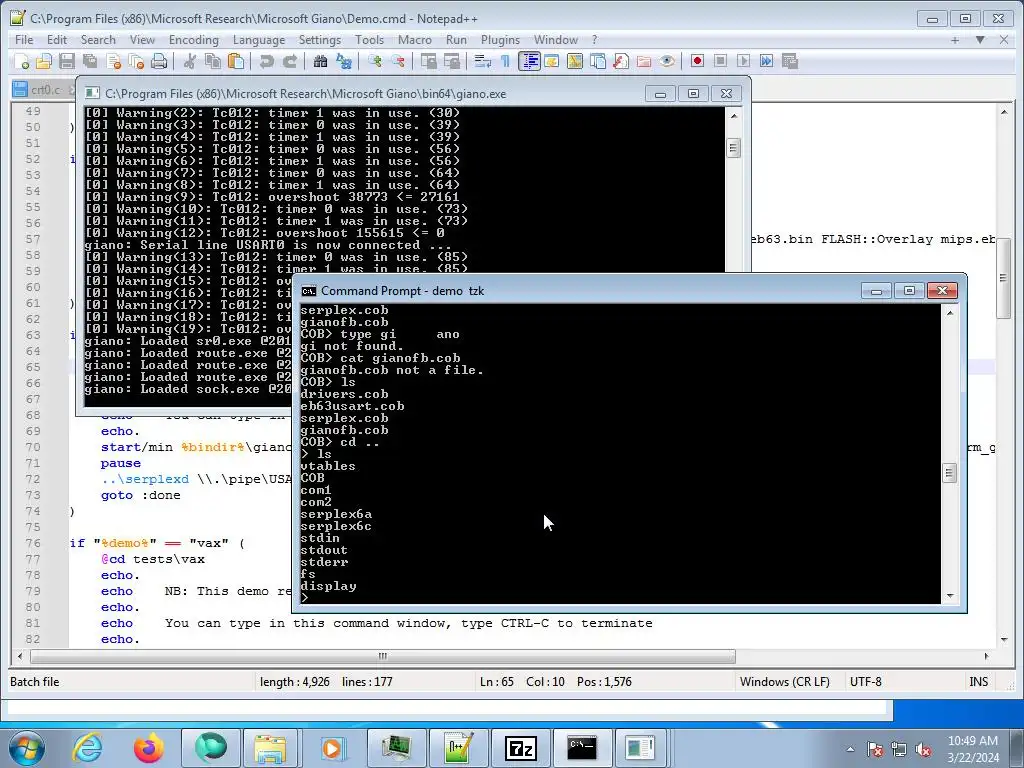Click the Copy toolbar icon
Image resolution: width=1024 pixels, height=768 pixels.
point(213,61)
